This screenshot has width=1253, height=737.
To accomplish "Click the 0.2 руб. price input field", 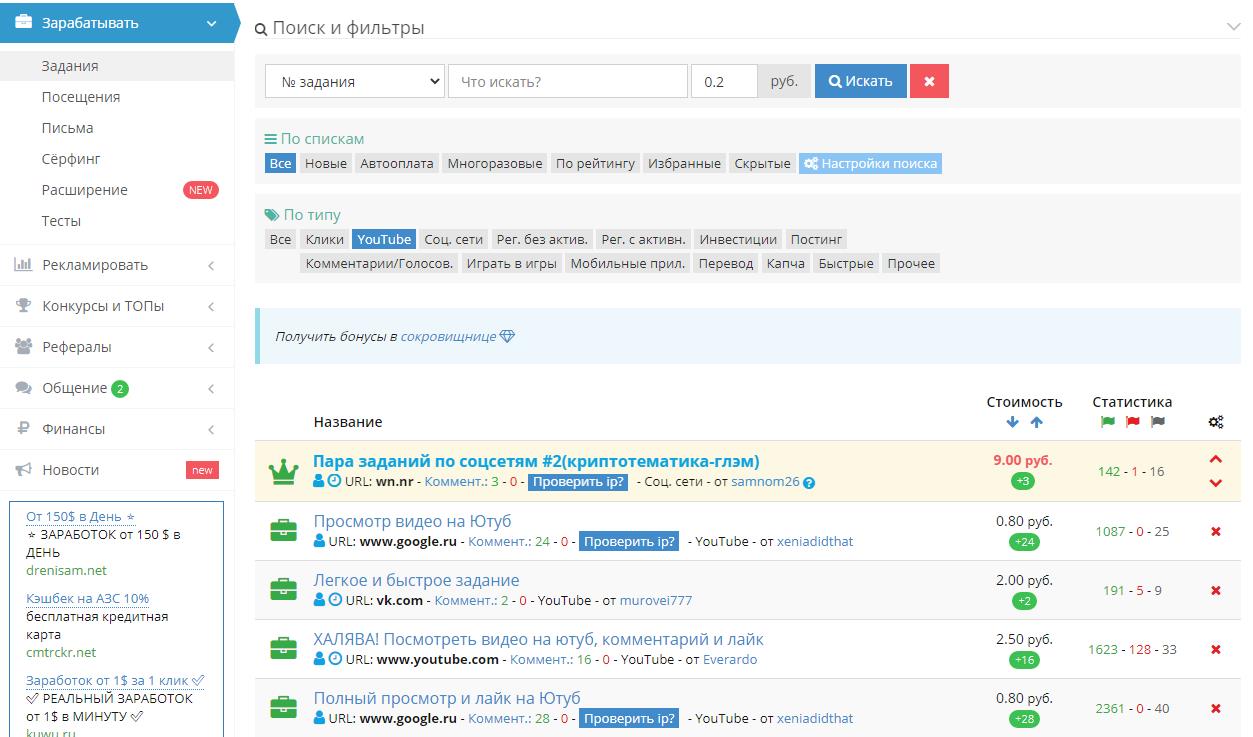I will [724, 81].
